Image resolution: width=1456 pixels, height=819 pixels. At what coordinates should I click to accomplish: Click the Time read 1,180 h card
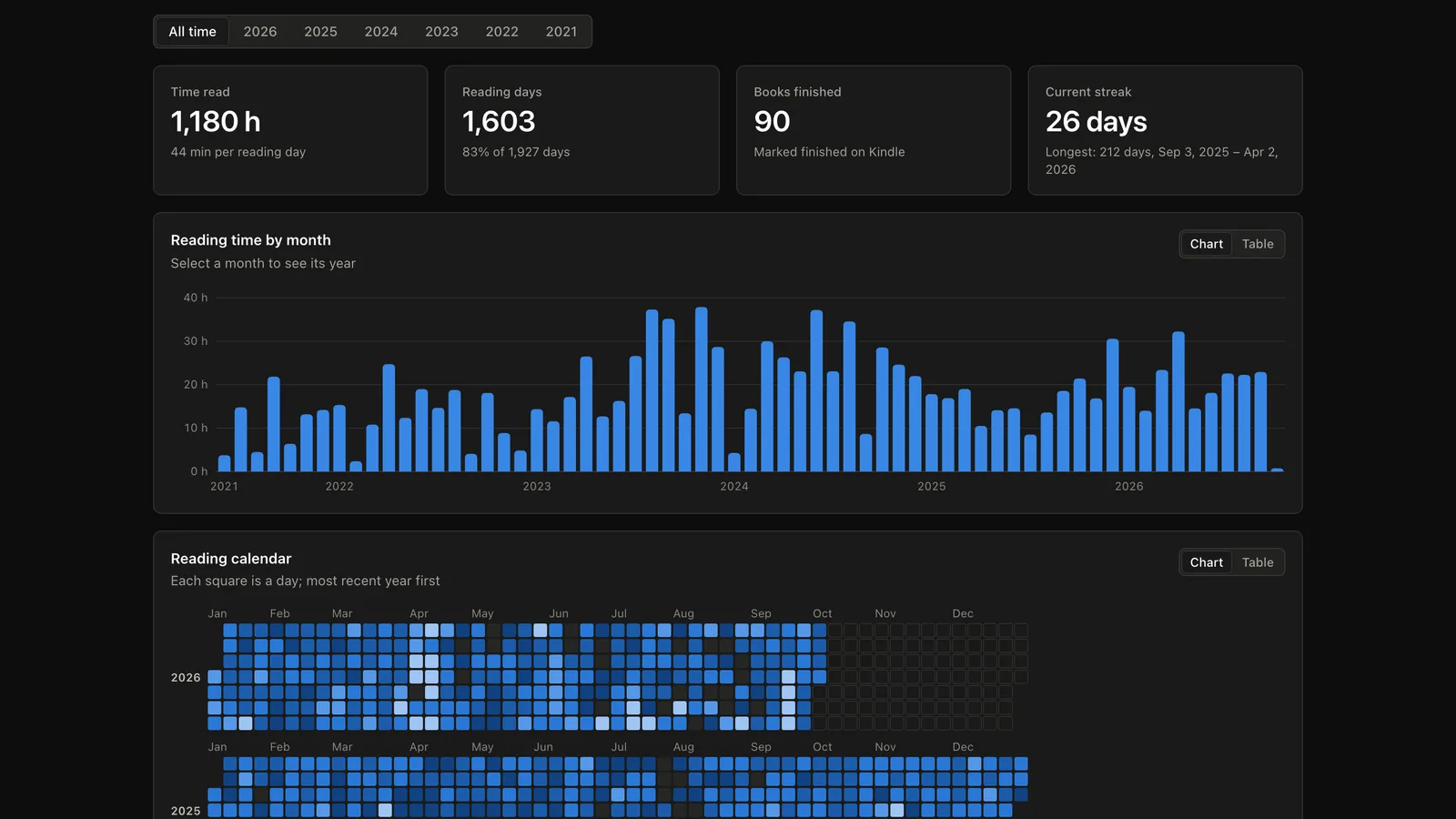(x=290, y=130)
